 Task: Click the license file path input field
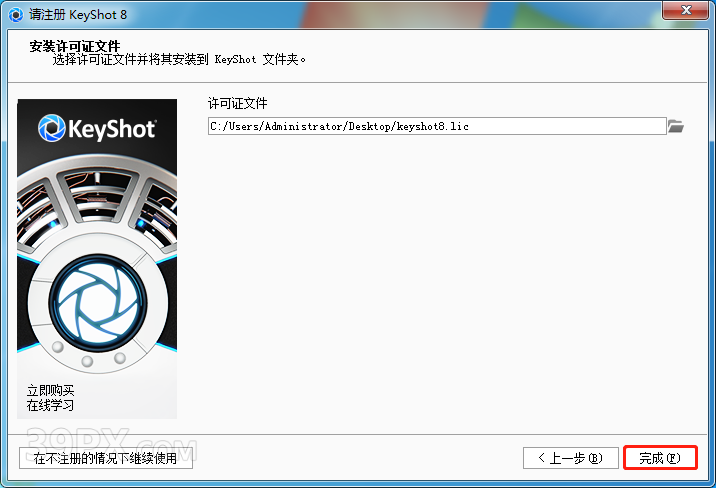point(436,127)
